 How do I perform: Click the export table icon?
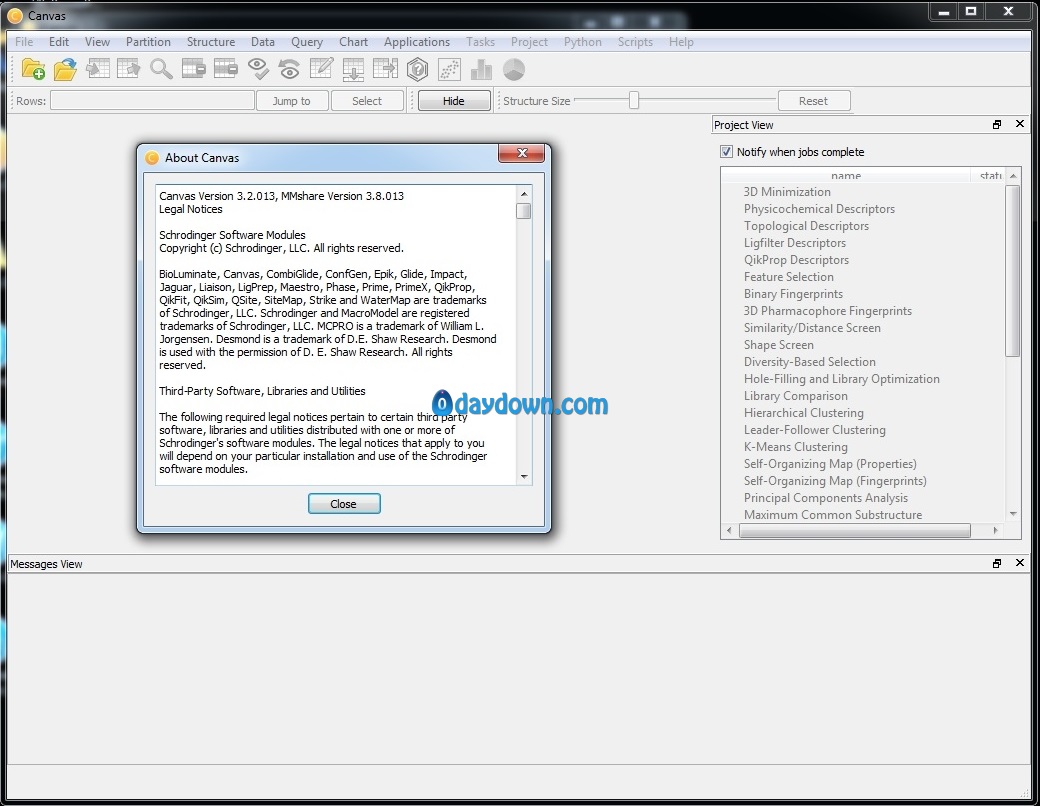[129, 68]
